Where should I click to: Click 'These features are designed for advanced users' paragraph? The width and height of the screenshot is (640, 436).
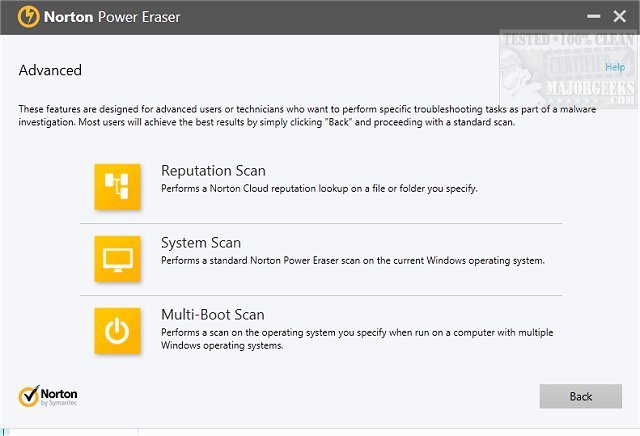307,116
